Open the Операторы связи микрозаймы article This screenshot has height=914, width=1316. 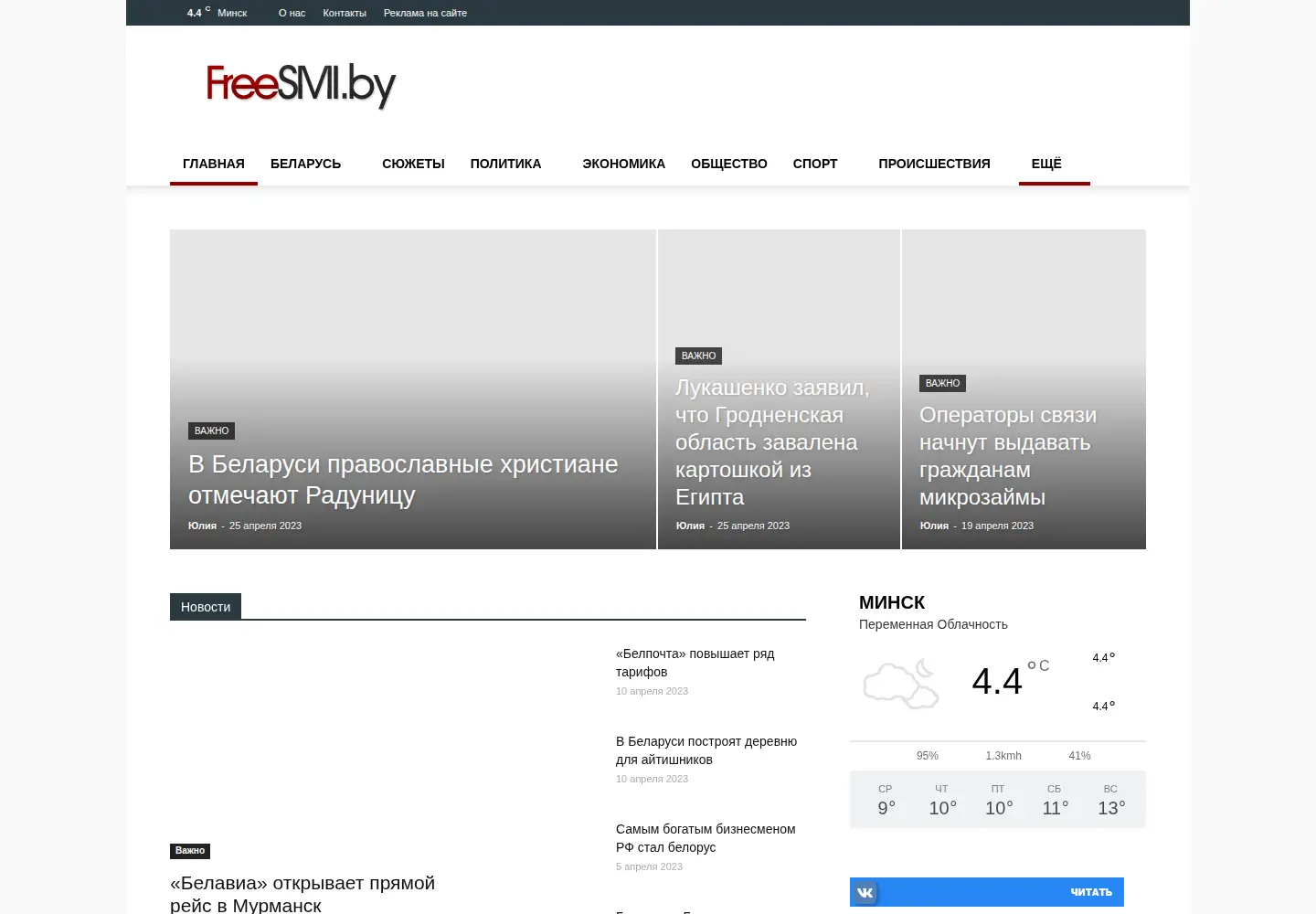pyautogui.click(x=1007, y=456)
